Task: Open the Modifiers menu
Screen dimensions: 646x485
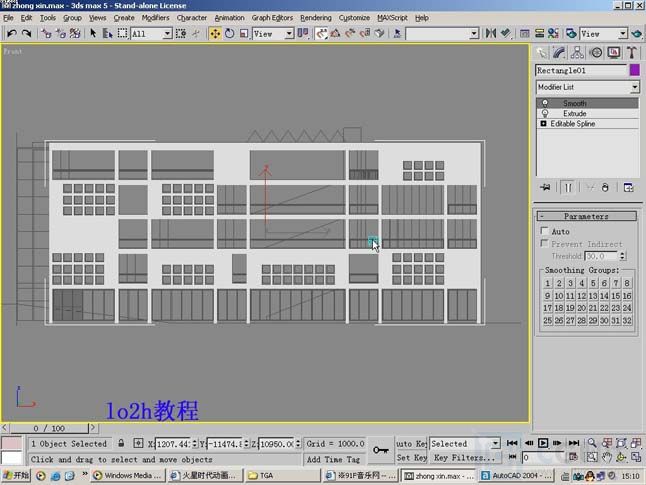Action: point(155,18)
